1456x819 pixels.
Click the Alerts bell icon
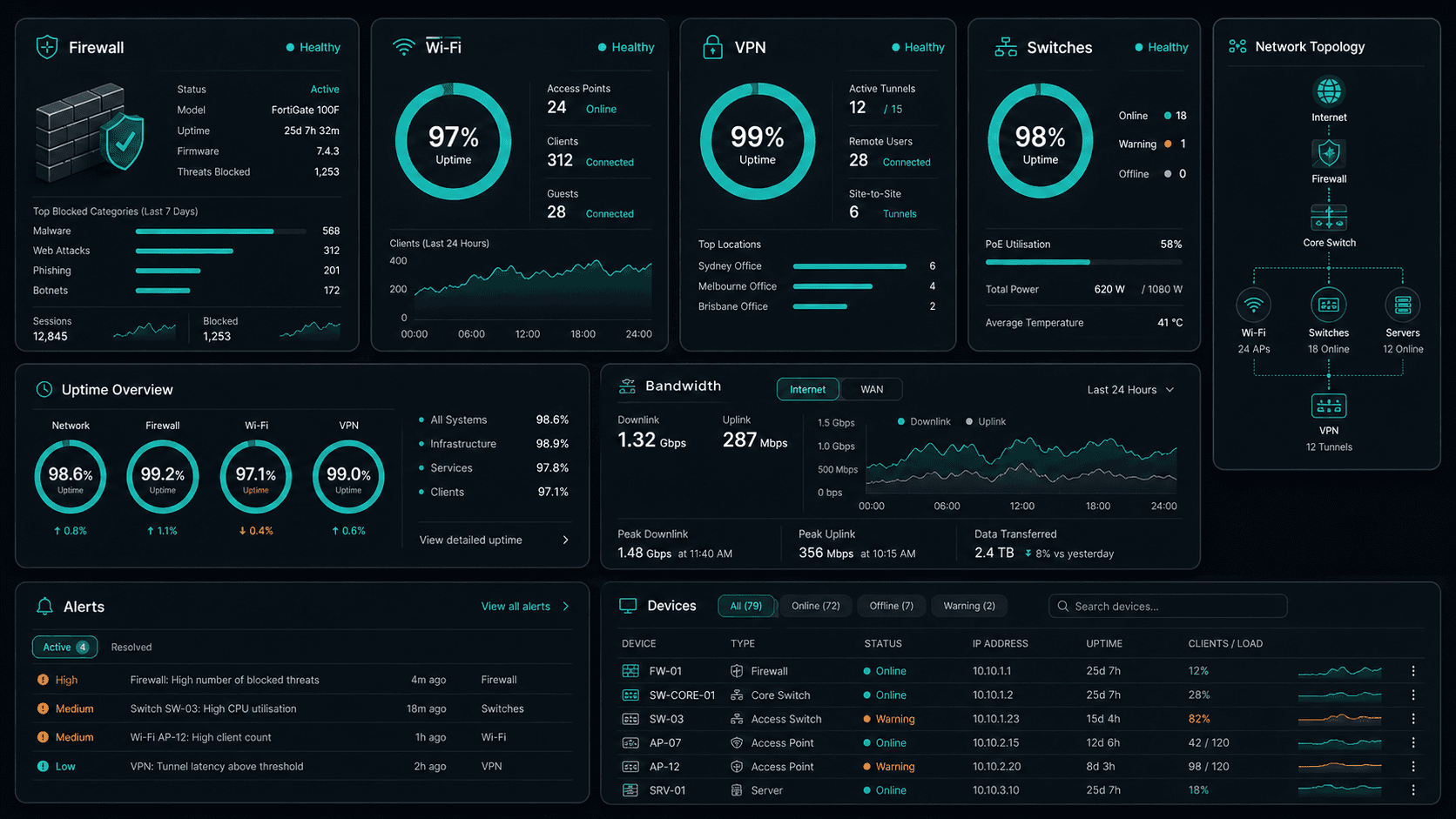(44, 607)
